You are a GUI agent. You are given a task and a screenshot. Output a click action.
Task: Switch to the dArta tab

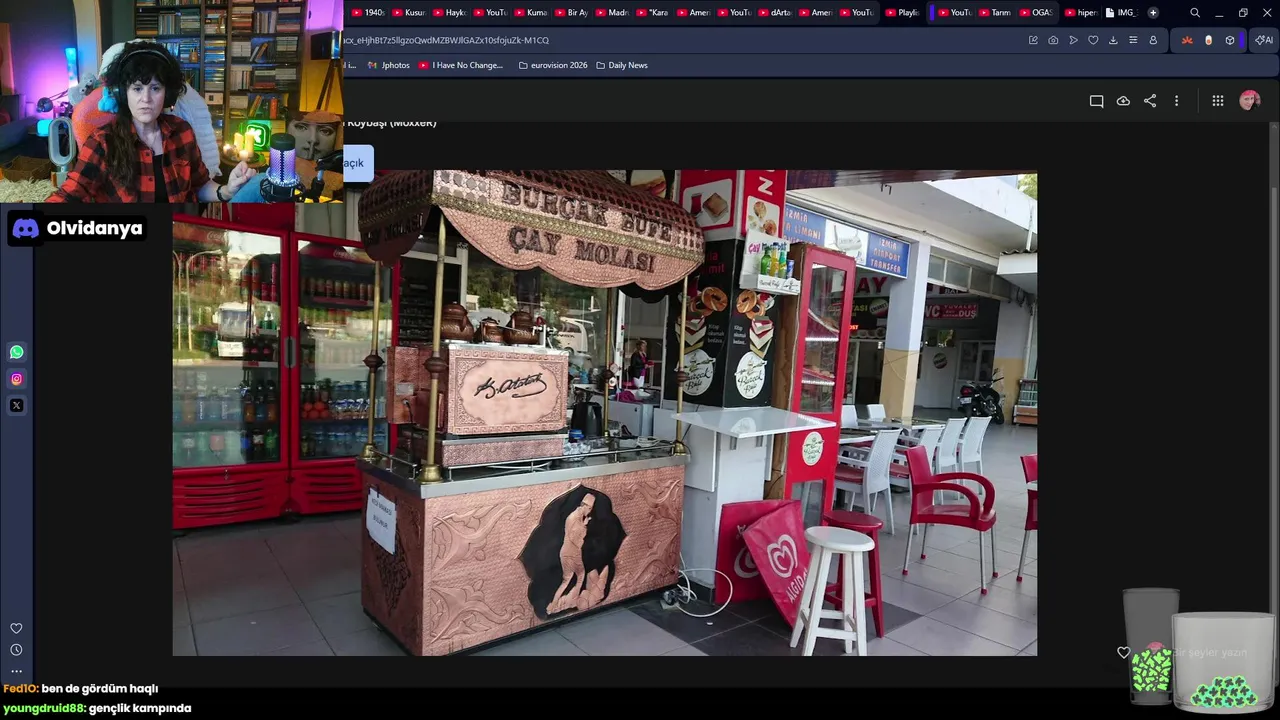[x=774, y=13]
